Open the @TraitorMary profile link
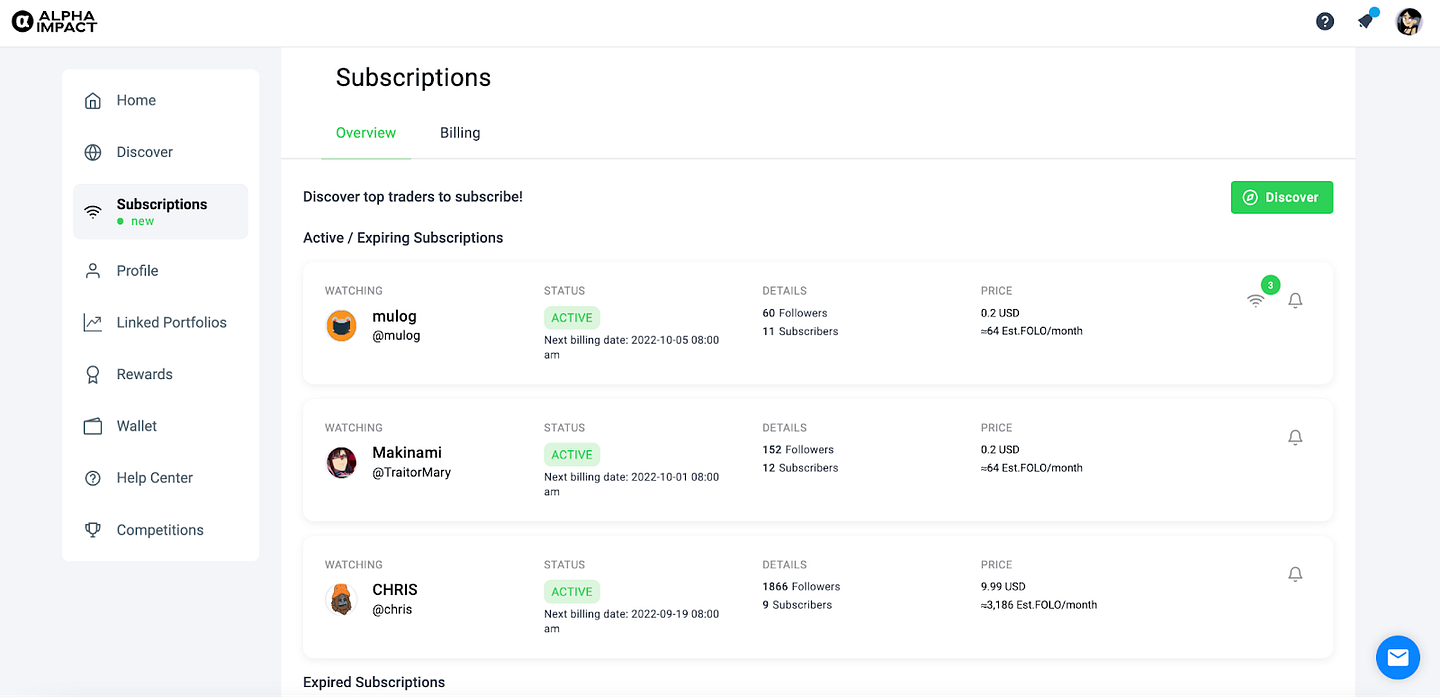The height and width of the screenshot is (698, 1440). coord(411,472)
